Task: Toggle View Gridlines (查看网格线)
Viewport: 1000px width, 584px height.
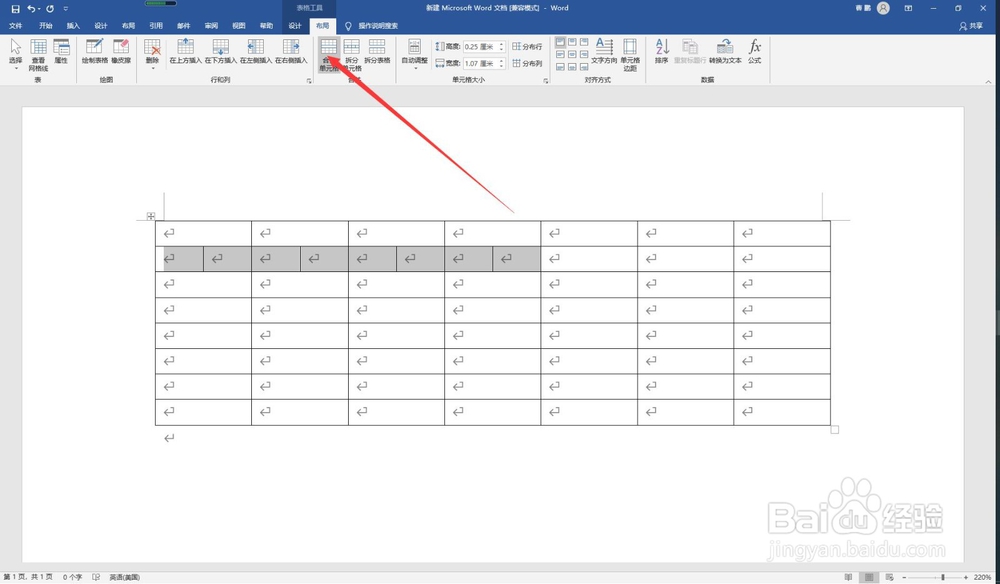Action: click(38, 54)
